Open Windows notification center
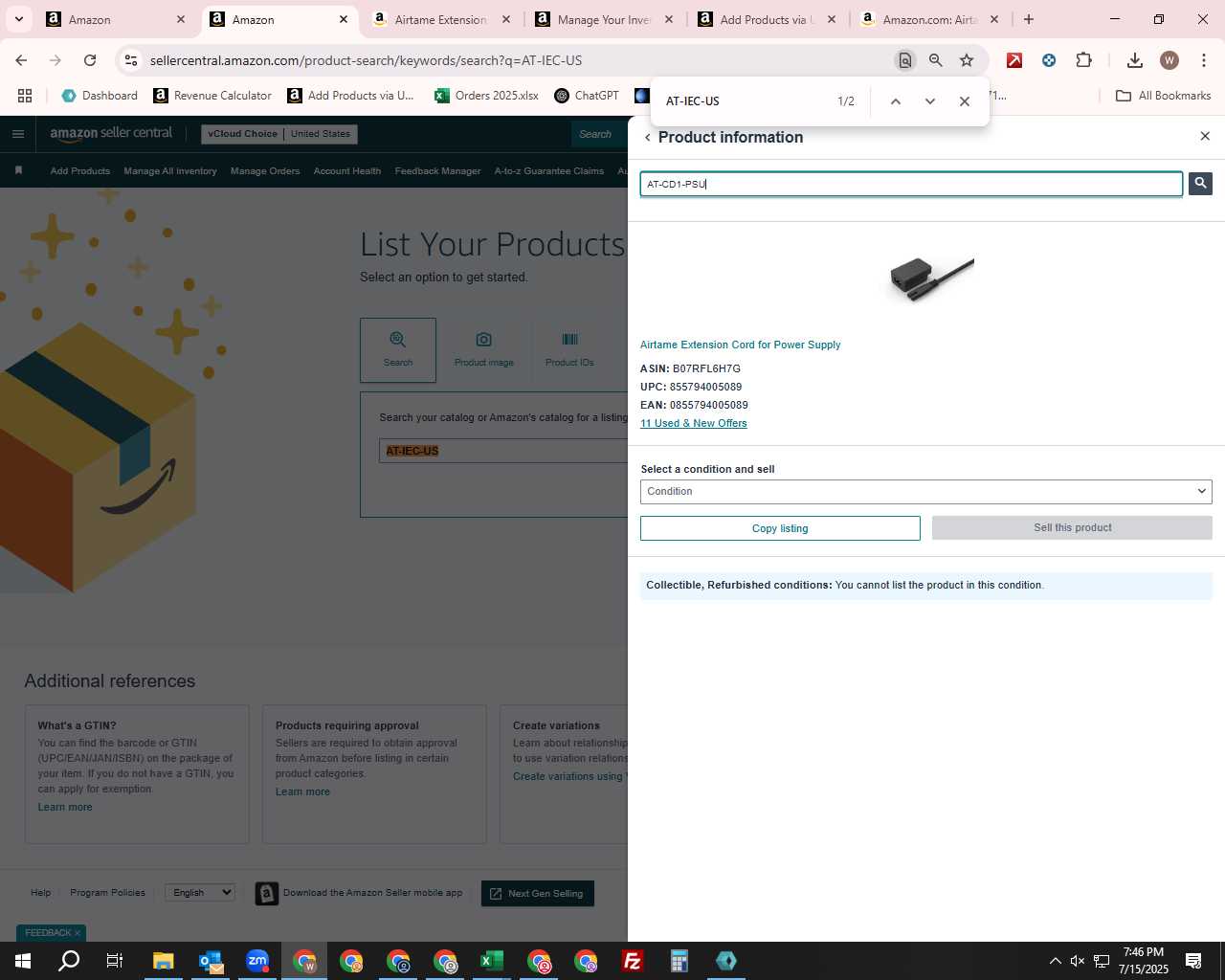Viewport: 1225px width, 980px height. tap(1193, 961)
